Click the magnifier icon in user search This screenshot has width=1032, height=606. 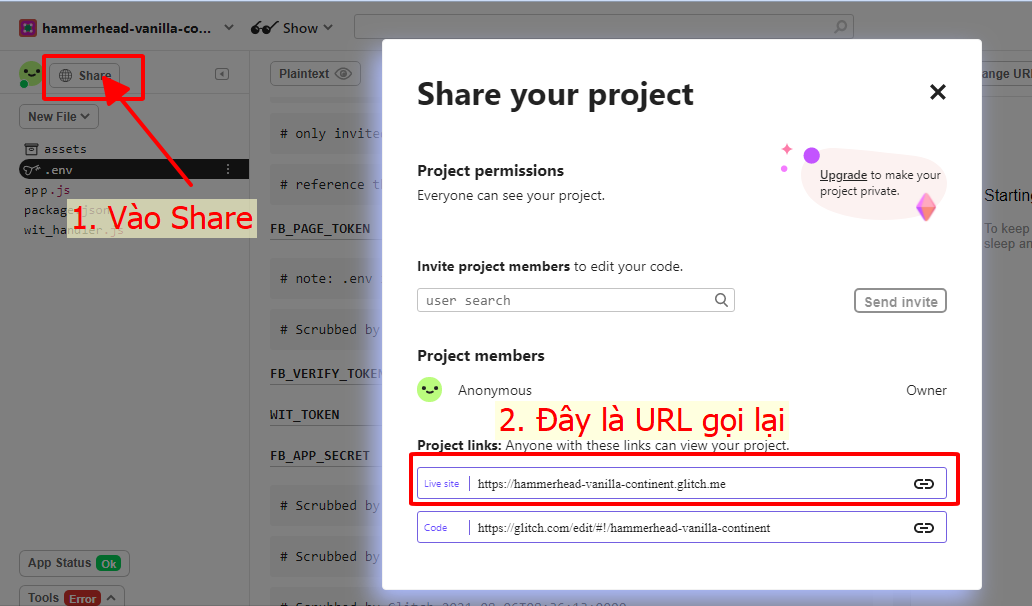coord(721,300)
